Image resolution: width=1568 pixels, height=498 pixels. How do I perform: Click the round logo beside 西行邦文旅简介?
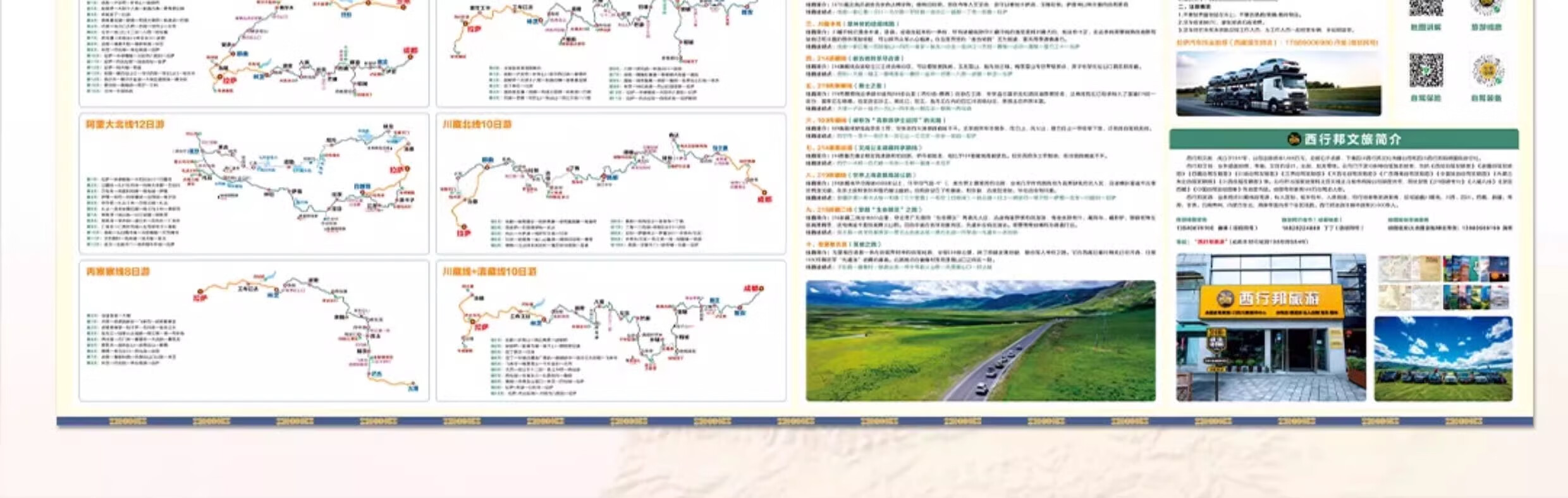pos(1294,139)
